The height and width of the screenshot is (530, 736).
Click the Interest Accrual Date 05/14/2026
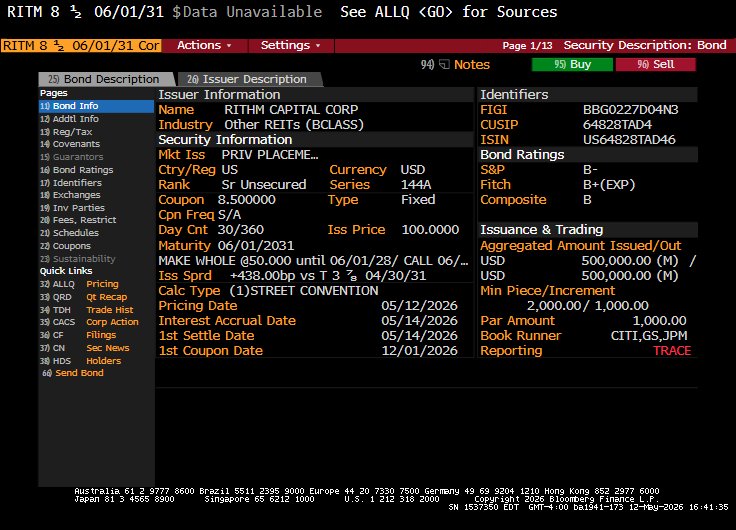419,321
